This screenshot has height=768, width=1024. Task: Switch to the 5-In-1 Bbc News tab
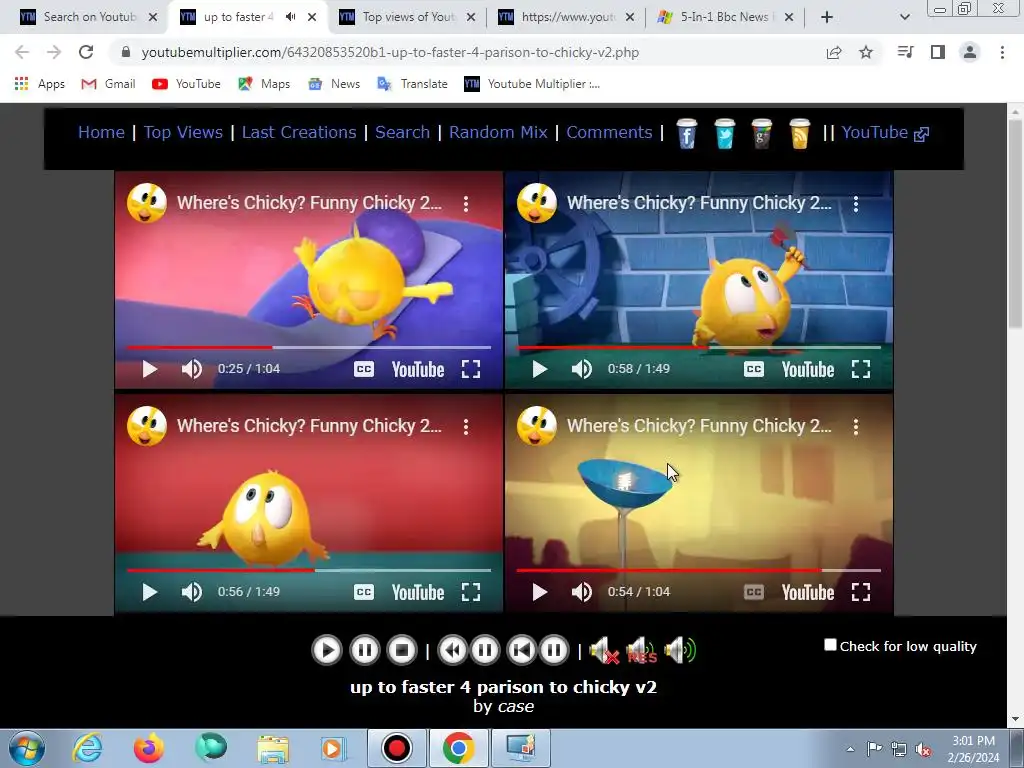(726, 17)
